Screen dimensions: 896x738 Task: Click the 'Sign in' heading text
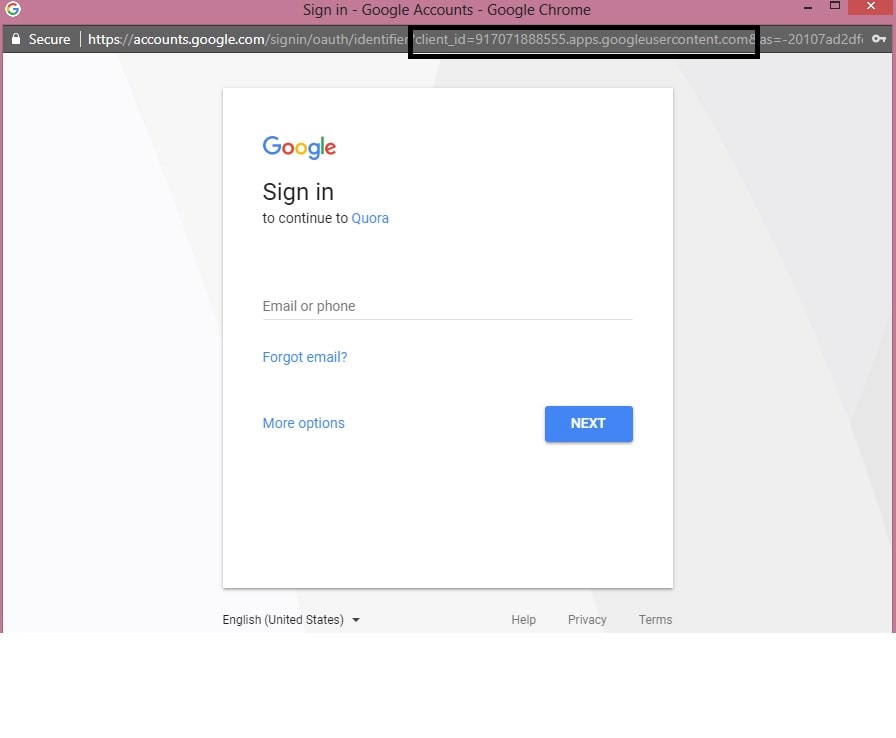(x=298, y=192)
